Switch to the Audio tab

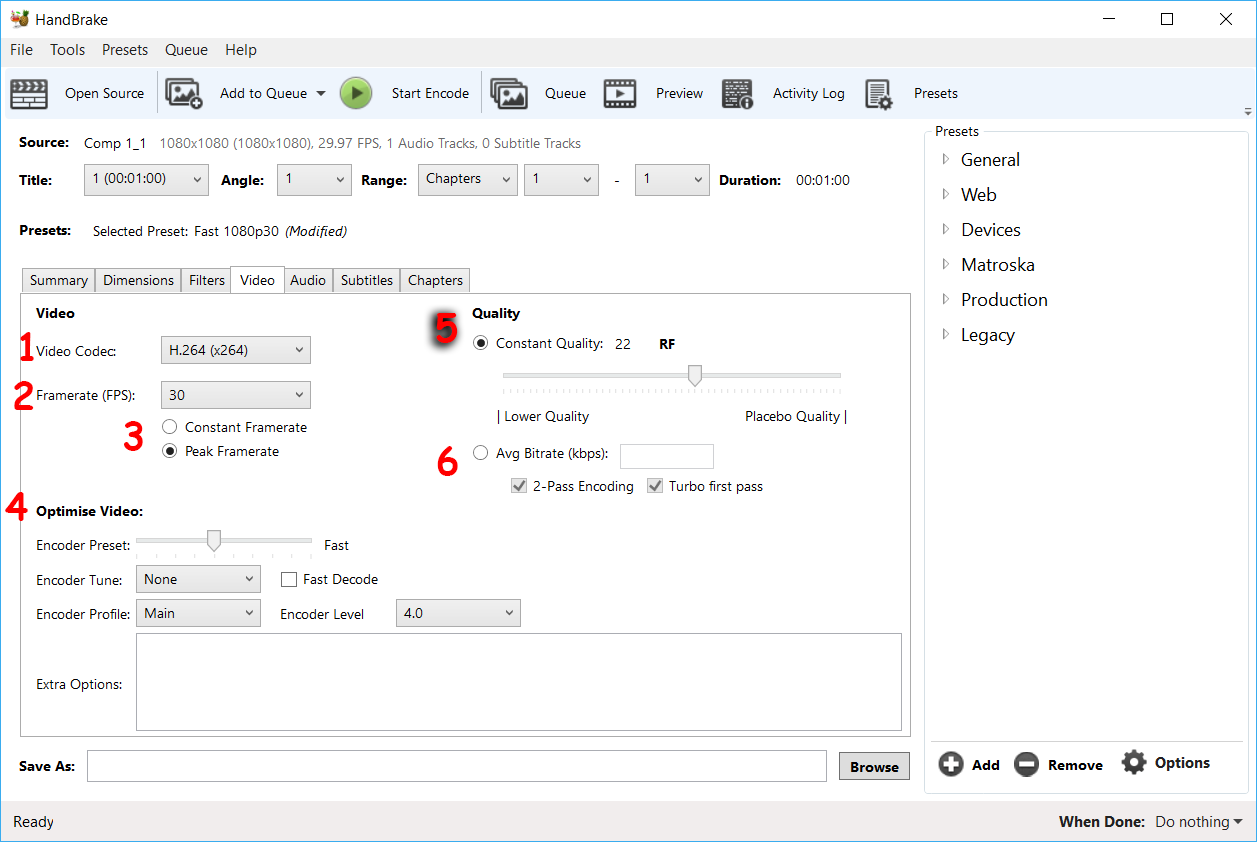click(308, 280)
